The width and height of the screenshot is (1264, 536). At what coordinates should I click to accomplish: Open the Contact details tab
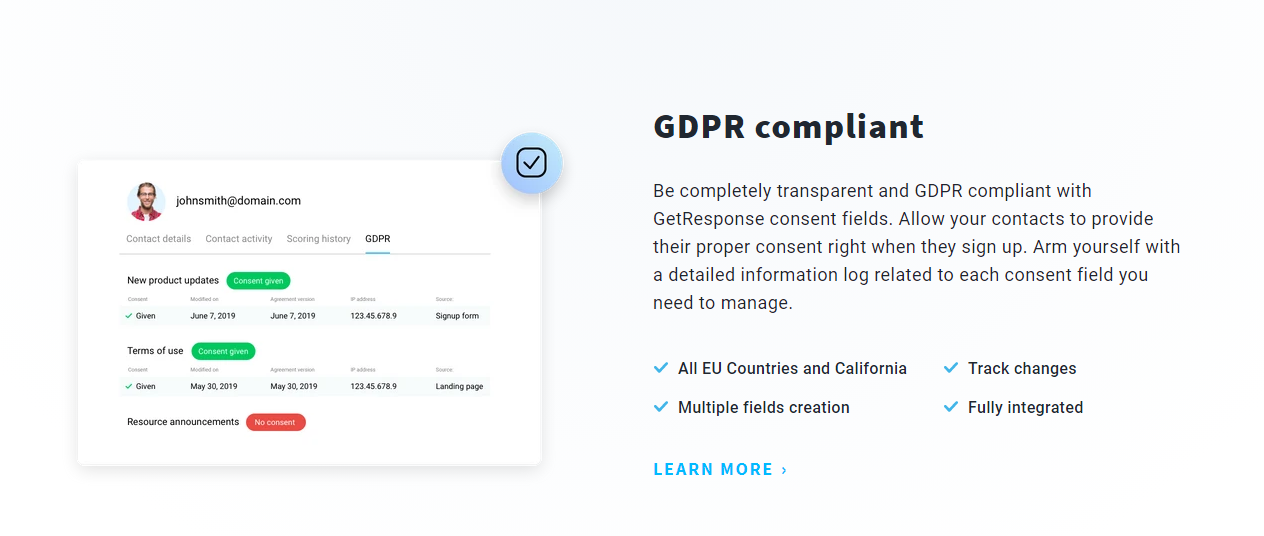[158, 239]
